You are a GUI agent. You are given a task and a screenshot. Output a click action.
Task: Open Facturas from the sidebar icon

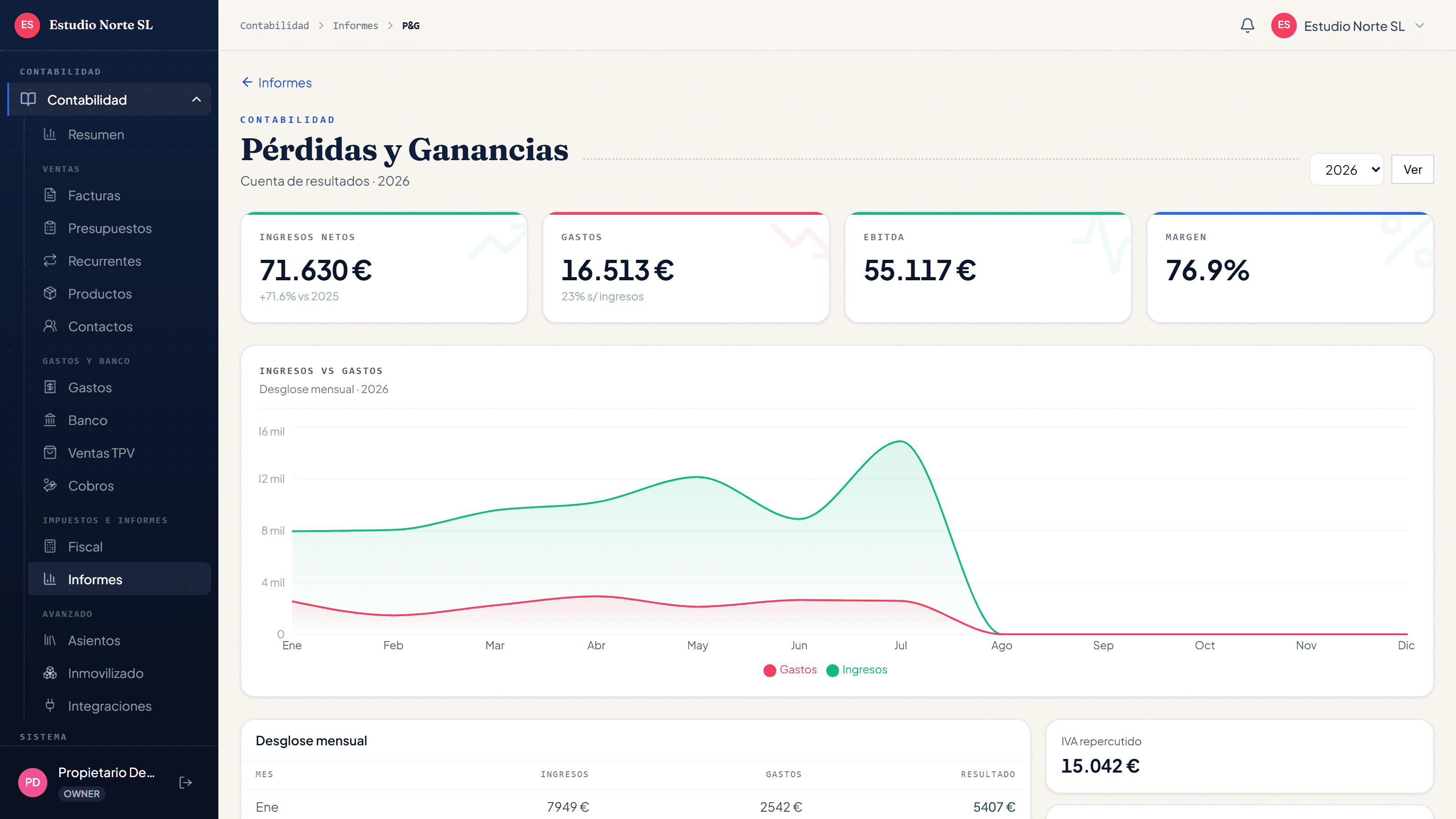click(51, 196)
